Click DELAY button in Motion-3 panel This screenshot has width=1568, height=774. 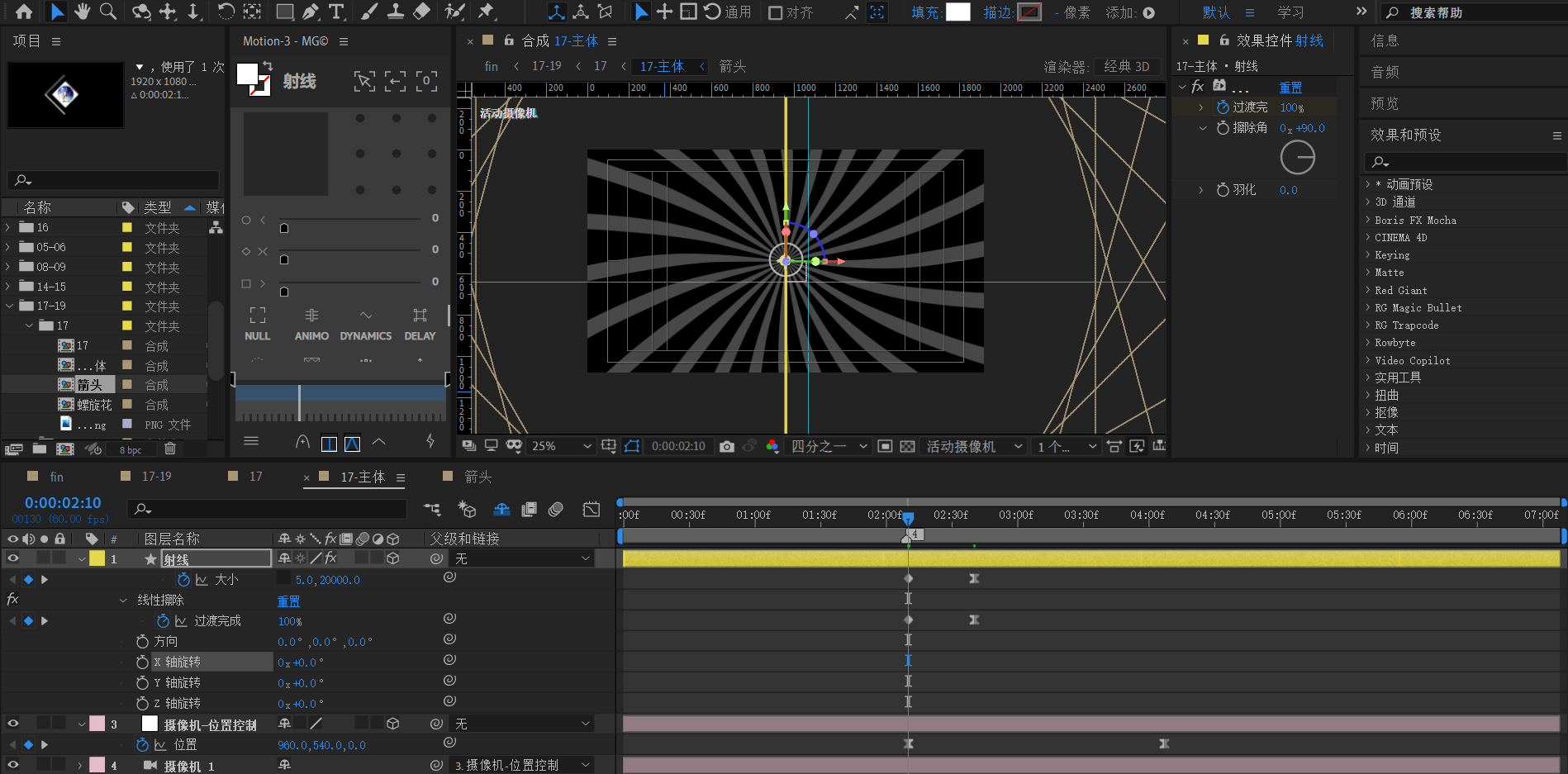point(420,325)
